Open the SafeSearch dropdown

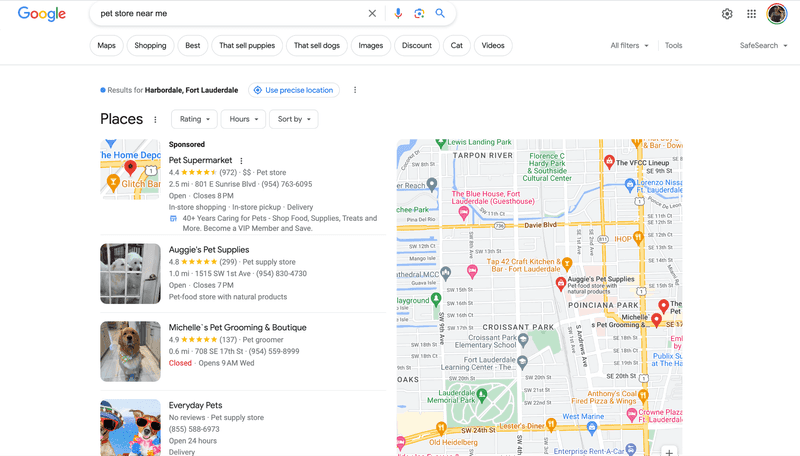[763, 45]
